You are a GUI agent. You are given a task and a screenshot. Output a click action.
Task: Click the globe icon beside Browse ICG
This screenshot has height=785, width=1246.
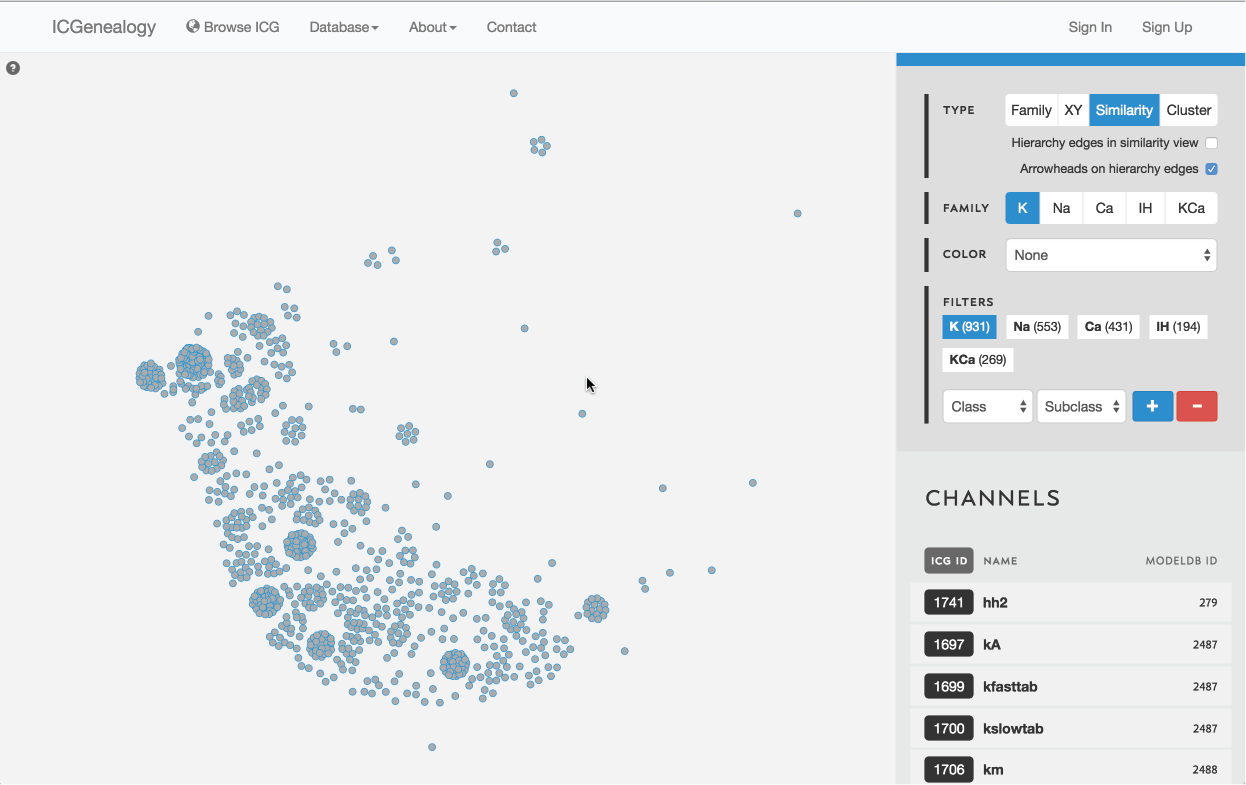click(193, 27)
